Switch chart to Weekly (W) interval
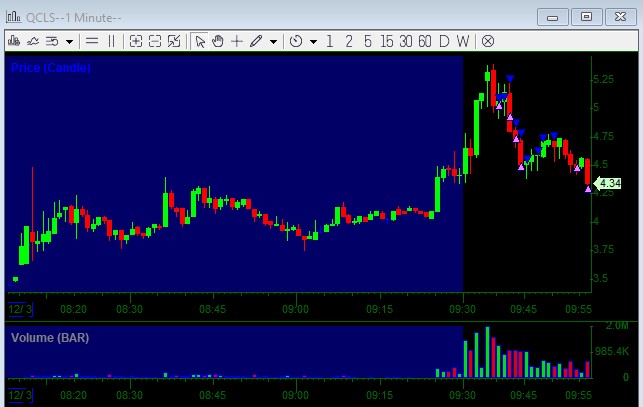The height and width of the screenshot is (407, 643). pyautogui.click(x=463, y=41)
